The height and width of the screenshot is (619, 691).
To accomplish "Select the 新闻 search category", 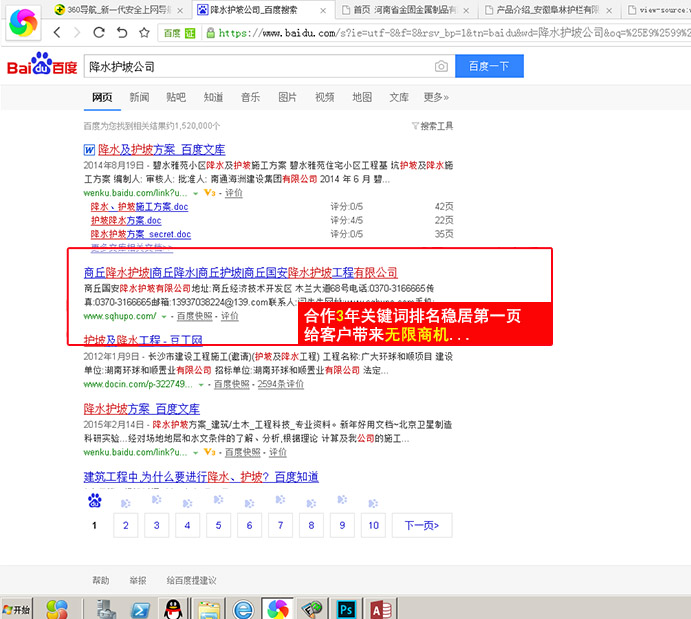I will click(x=139, y=97).
